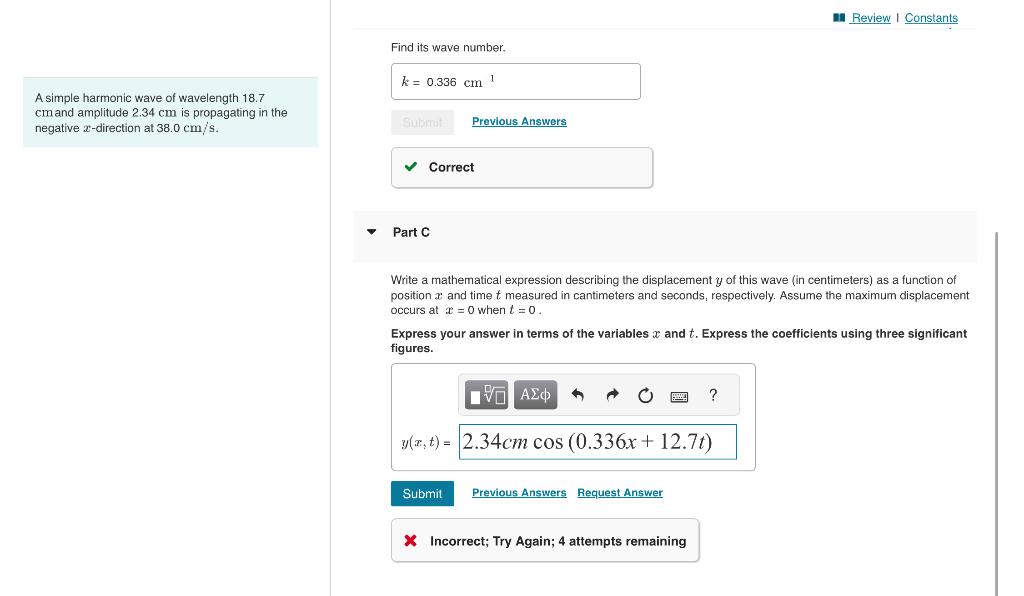Open the Greek symbols ΑΣφ palette
The image size is (1024, 596).
(535, 394)
